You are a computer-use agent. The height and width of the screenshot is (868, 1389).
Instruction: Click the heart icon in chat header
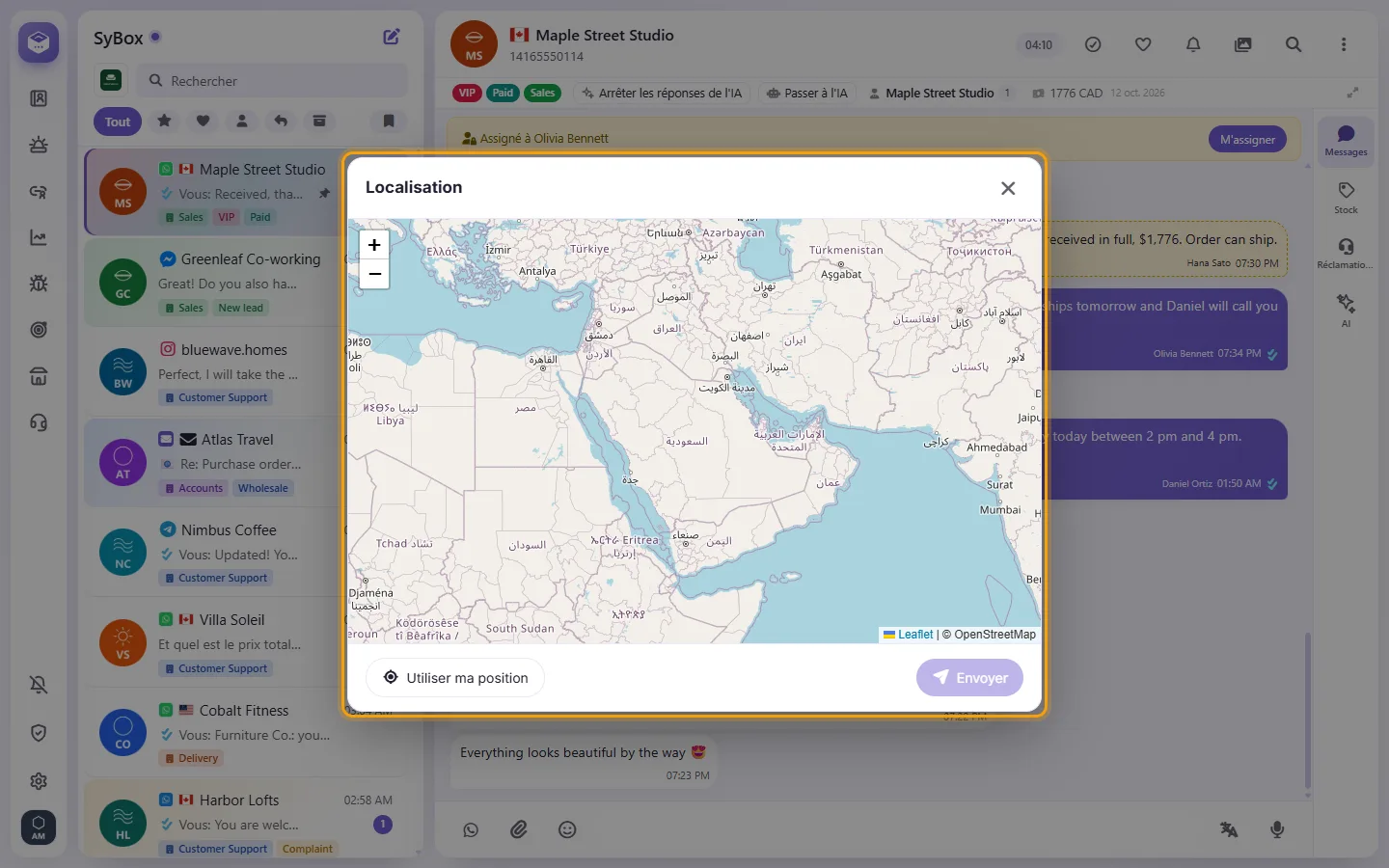pyautogui.click(x=1143, y=44)
